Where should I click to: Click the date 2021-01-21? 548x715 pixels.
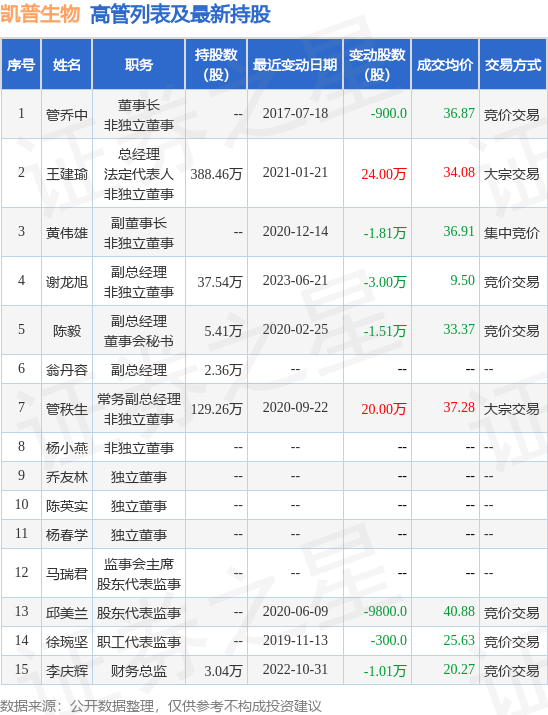[x=295, y=172]
